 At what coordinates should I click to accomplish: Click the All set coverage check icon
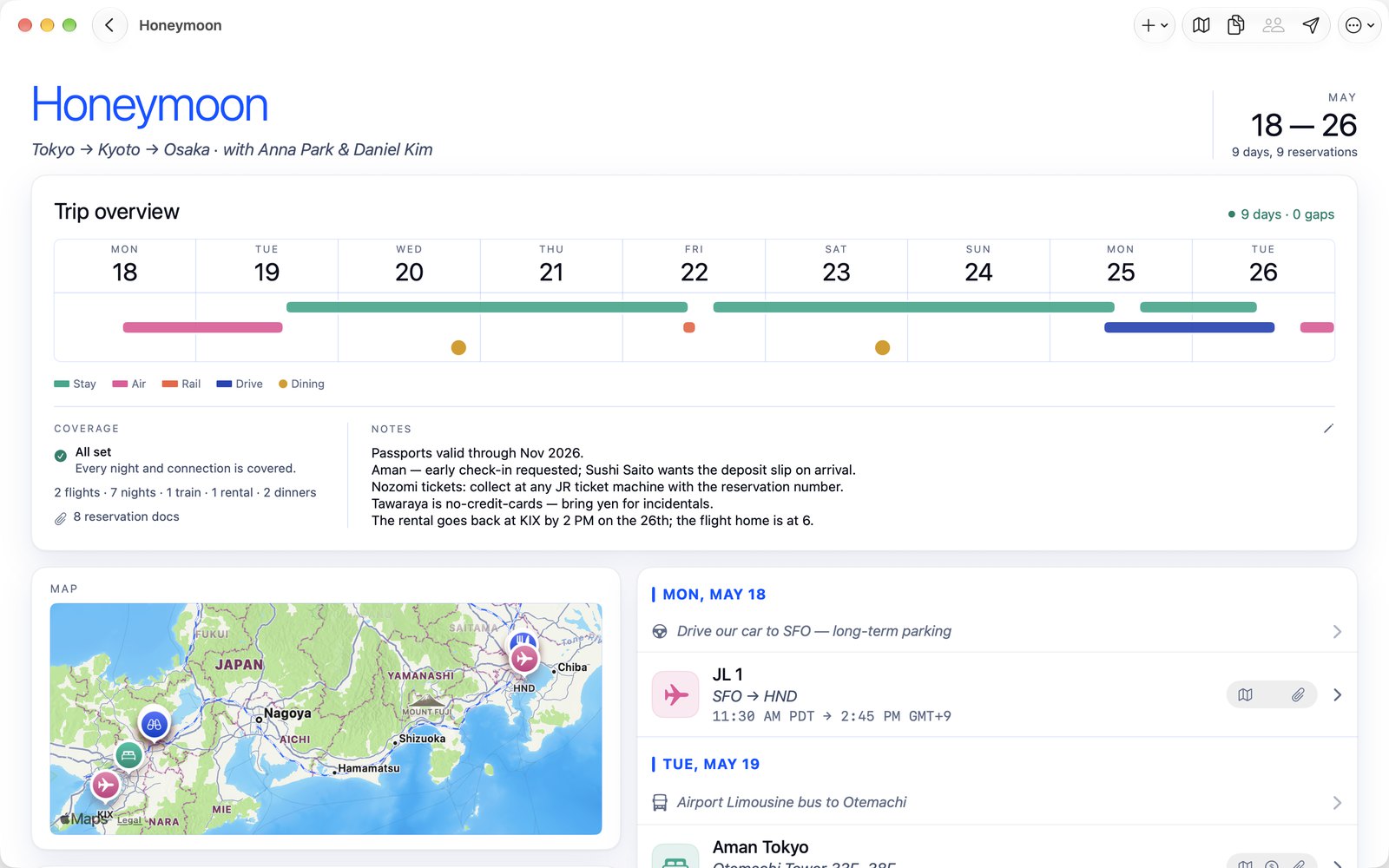click(x=61, y=456)
